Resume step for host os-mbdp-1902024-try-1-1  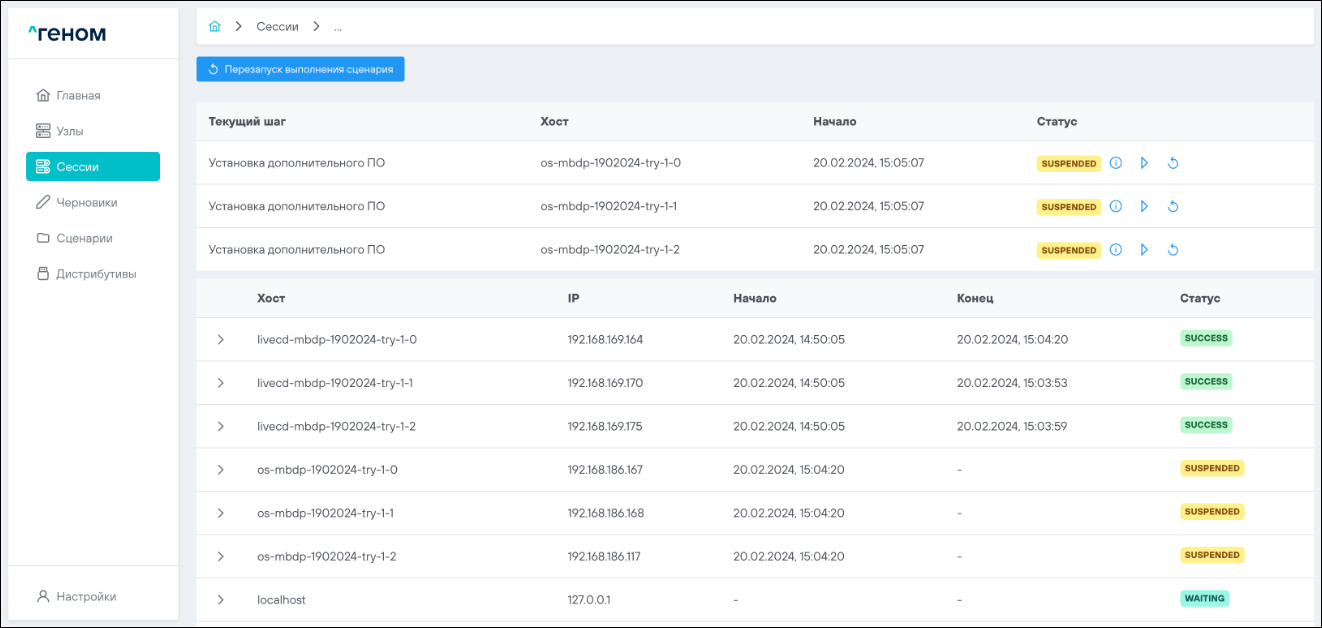(x=1144, y=207)
